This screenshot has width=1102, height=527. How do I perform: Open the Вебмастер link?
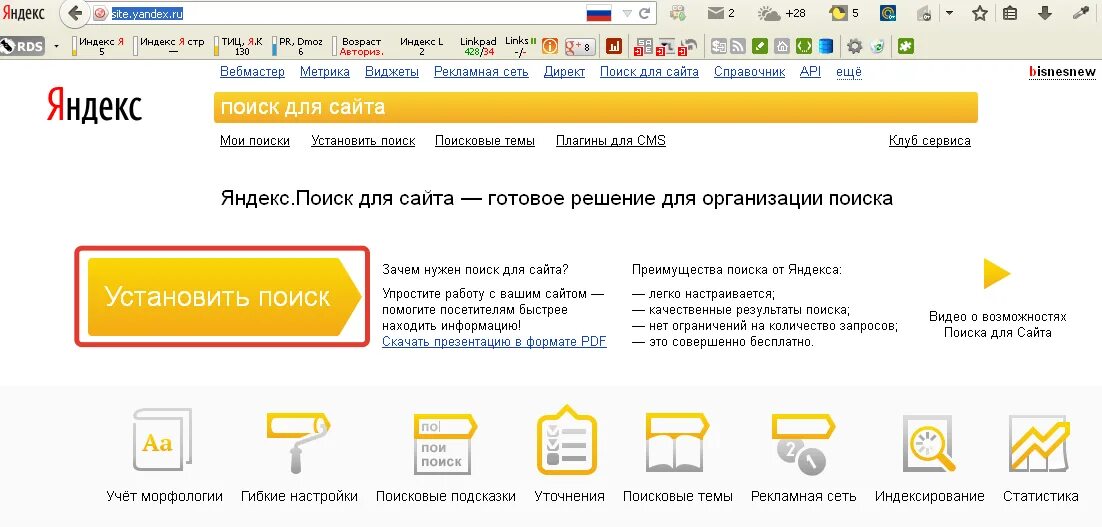pyautogui.click(x=252, y=72)
